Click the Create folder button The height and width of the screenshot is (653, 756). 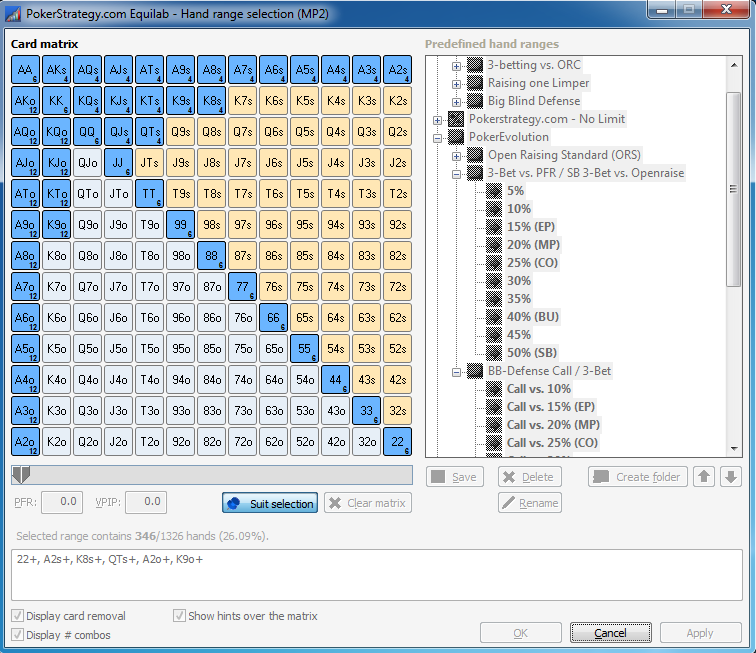(637, 477)
